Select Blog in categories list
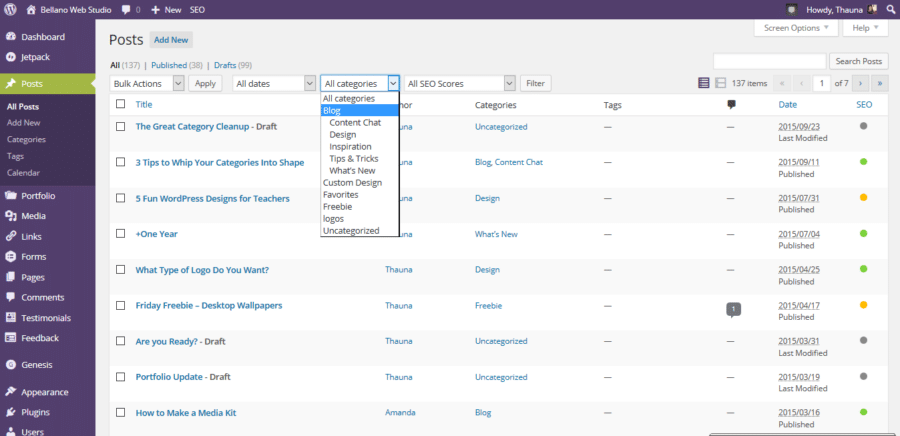This screenshot has height=436, width=900. coord(359,111)
